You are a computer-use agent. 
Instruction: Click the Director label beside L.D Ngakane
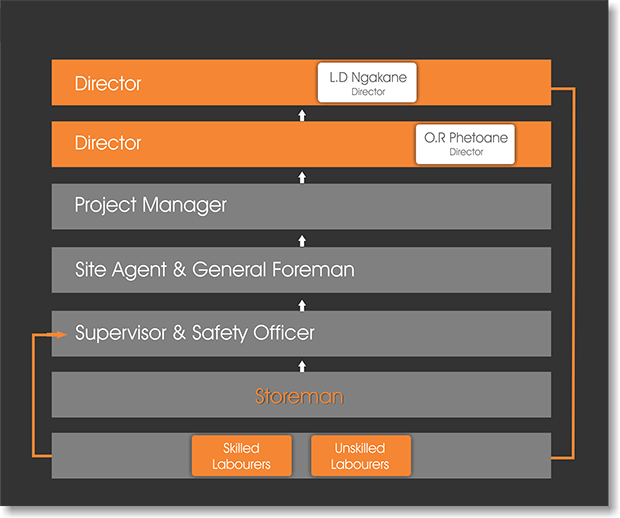tap(108, 84)
